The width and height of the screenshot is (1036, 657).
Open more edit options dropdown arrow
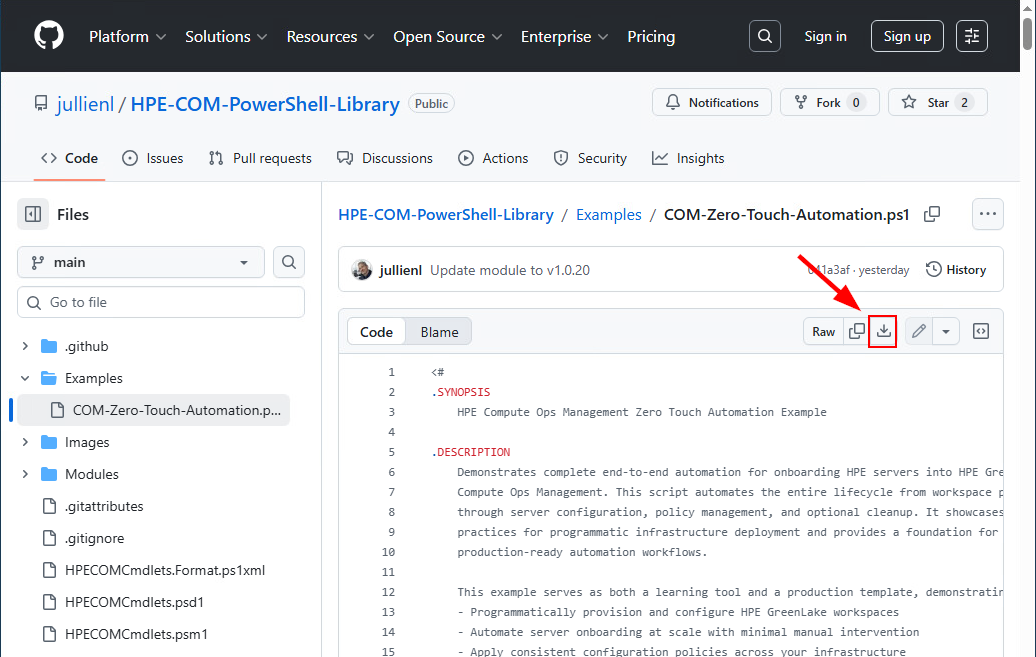click(946, 332)
